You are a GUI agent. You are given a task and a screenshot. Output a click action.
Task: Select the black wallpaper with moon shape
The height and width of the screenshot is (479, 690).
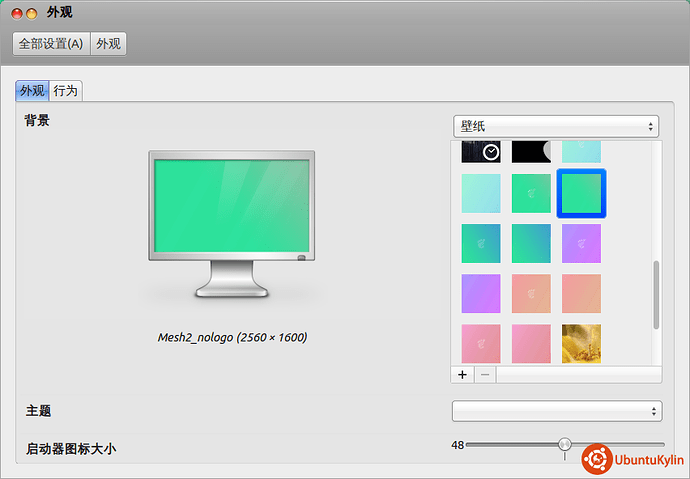(531, 151)
